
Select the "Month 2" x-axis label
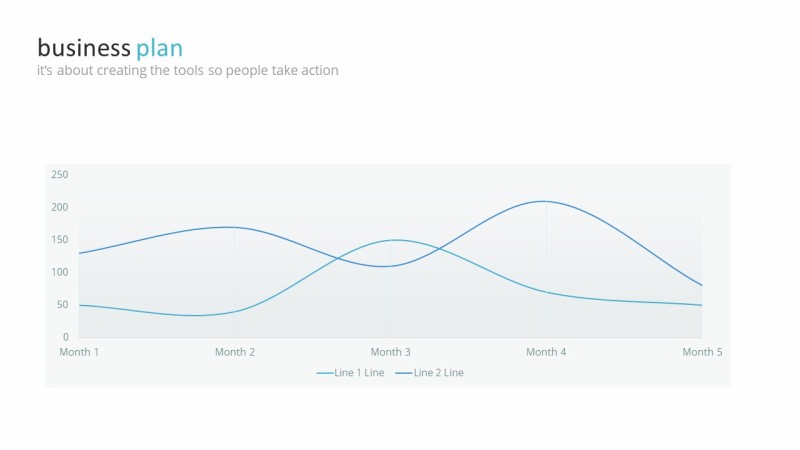coord(235,352)
